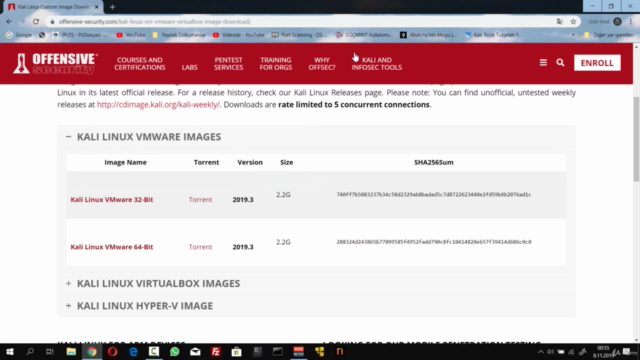Click the 64-Bit row SHA256 hash starting 288324d
640x360 pixels.
click(433, 242)
